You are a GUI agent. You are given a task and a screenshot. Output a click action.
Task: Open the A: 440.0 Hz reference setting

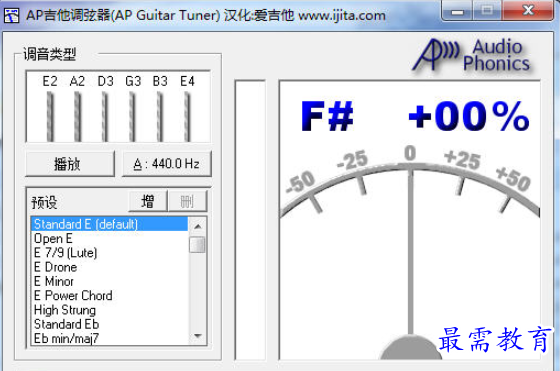coord(167,164)
